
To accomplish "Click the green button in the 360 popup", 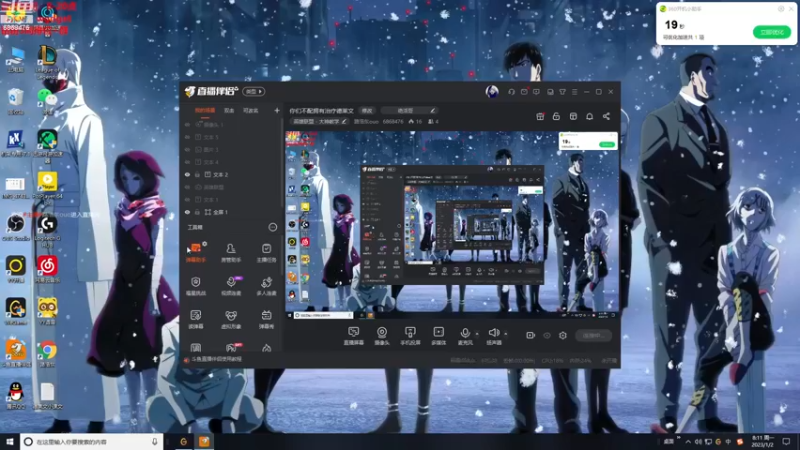I will pos(771,32).
